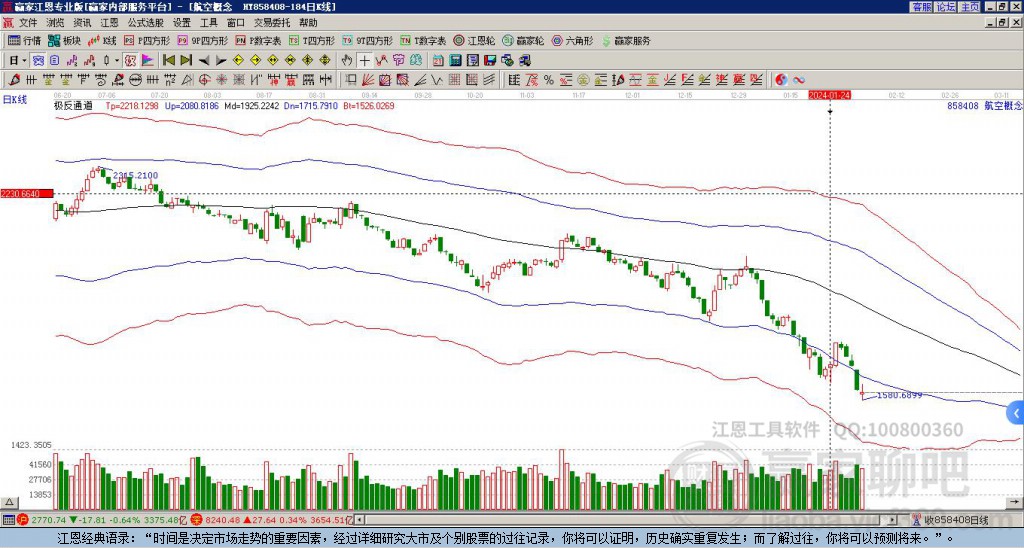
Task: Click the 2230.6640 price marker
Action: click(27, 193)
